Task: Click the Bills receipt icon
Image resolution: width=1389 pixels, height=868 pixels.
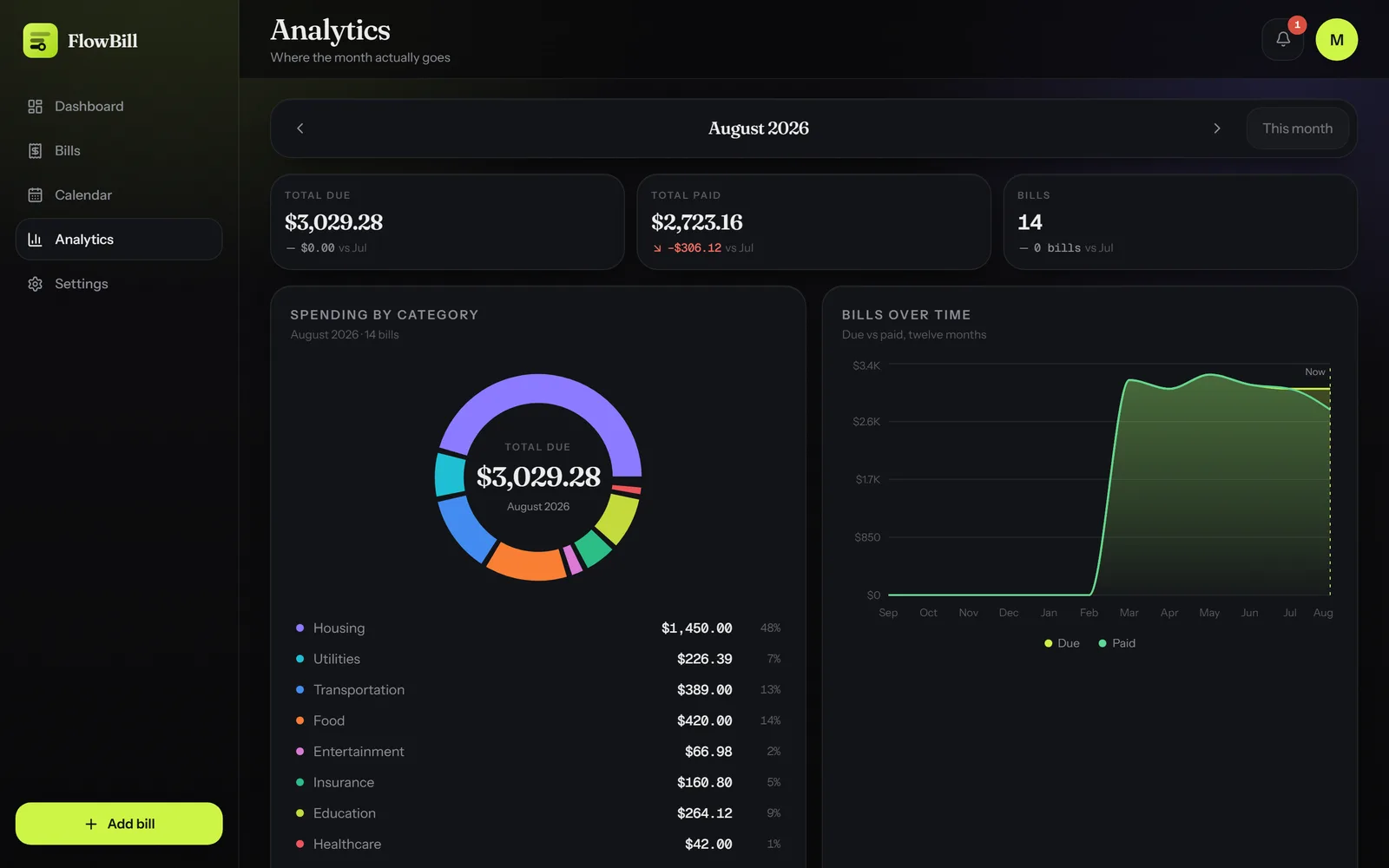Action: 35,150
